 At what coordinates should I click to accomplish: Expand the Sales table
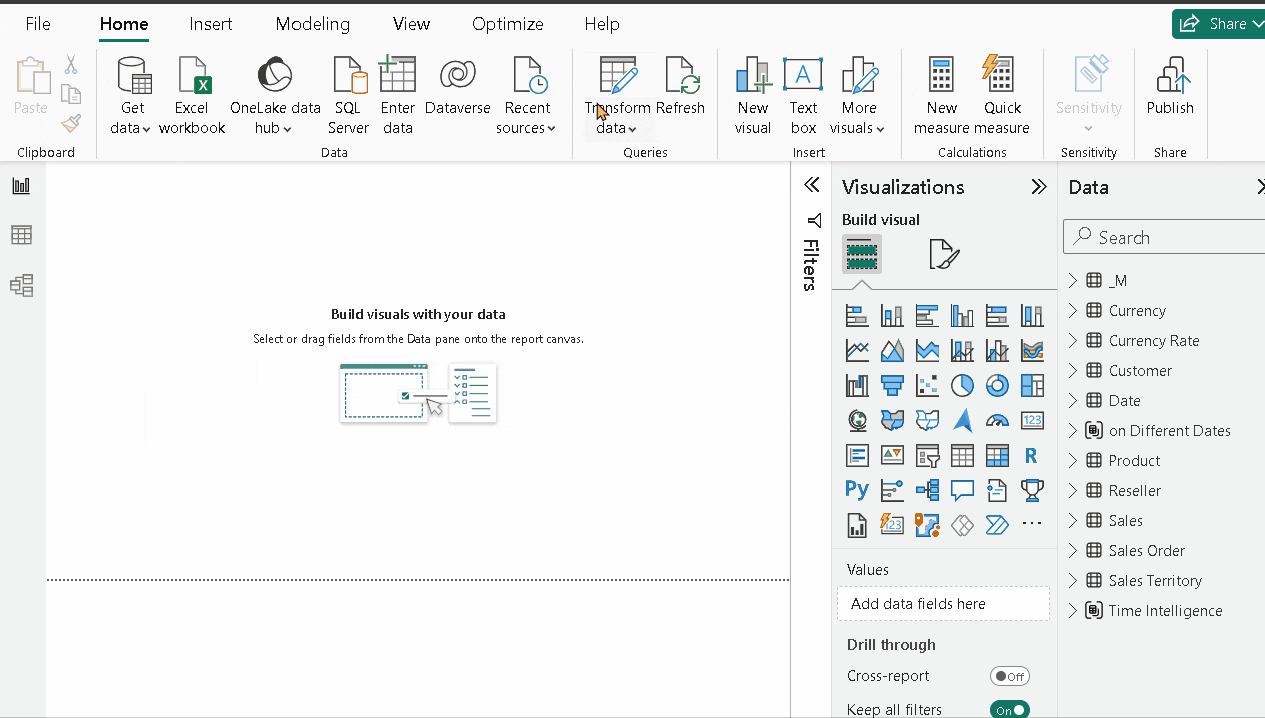click(1073, 520)
